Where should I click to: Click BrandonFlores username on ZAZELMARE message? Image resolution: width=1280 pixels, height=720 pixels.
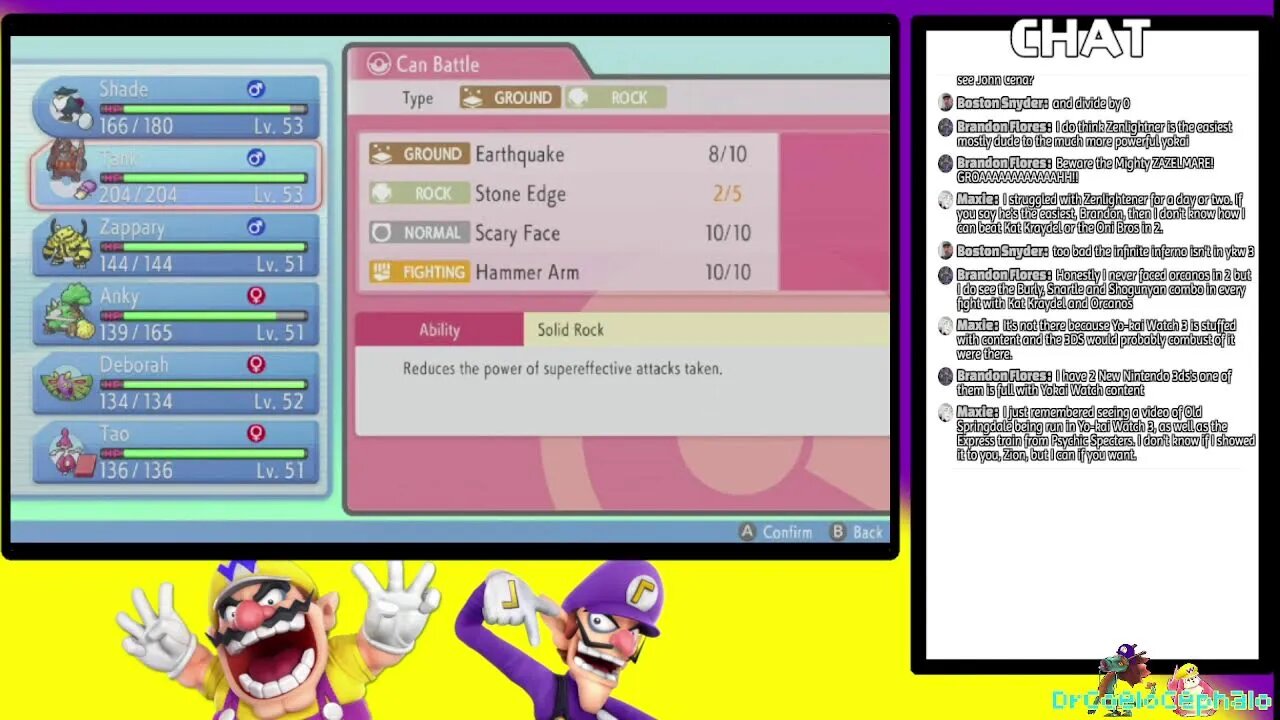1004,163
